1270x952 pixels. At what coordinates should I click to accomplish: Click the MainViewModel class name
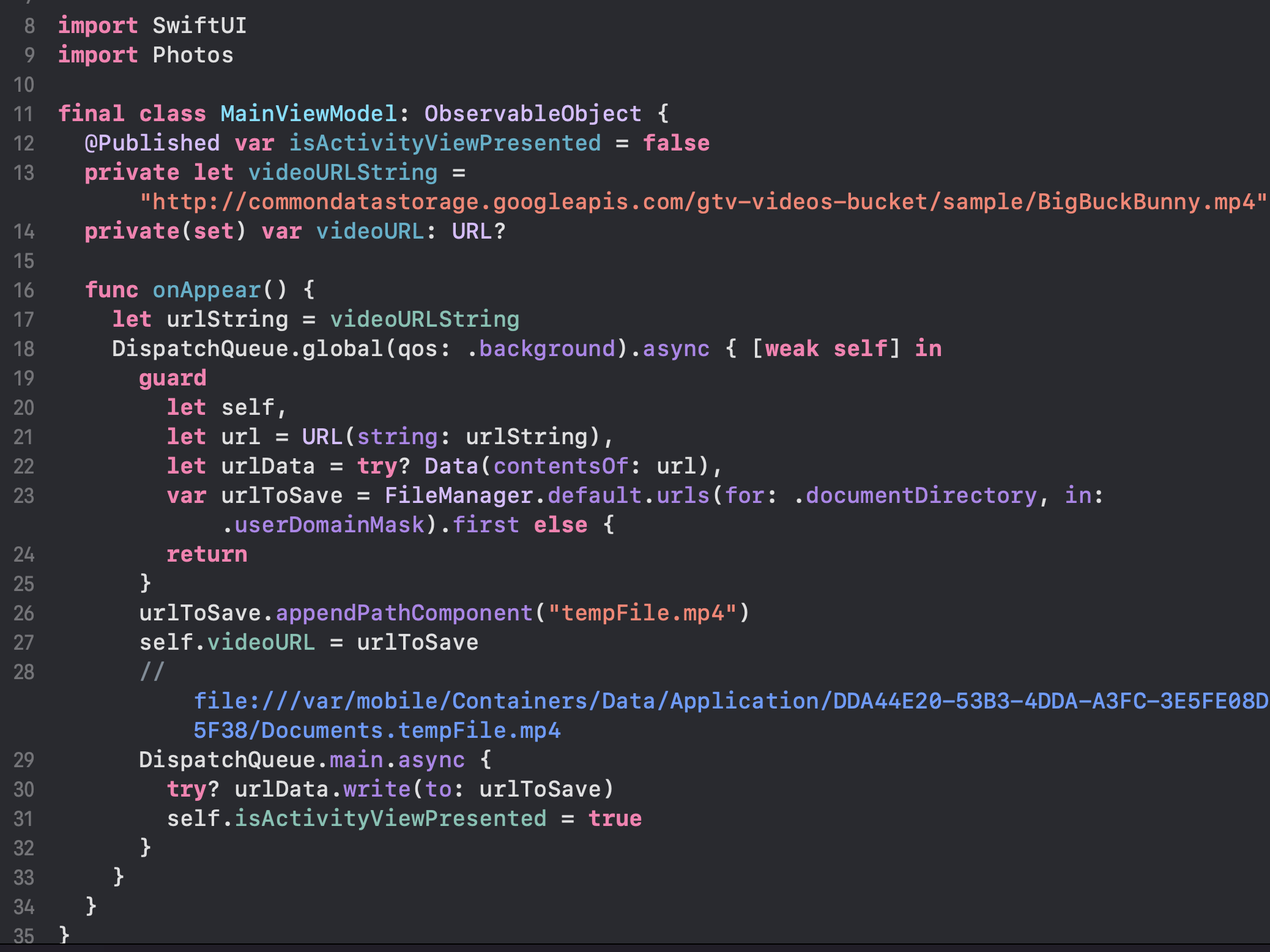click(308, 114)
